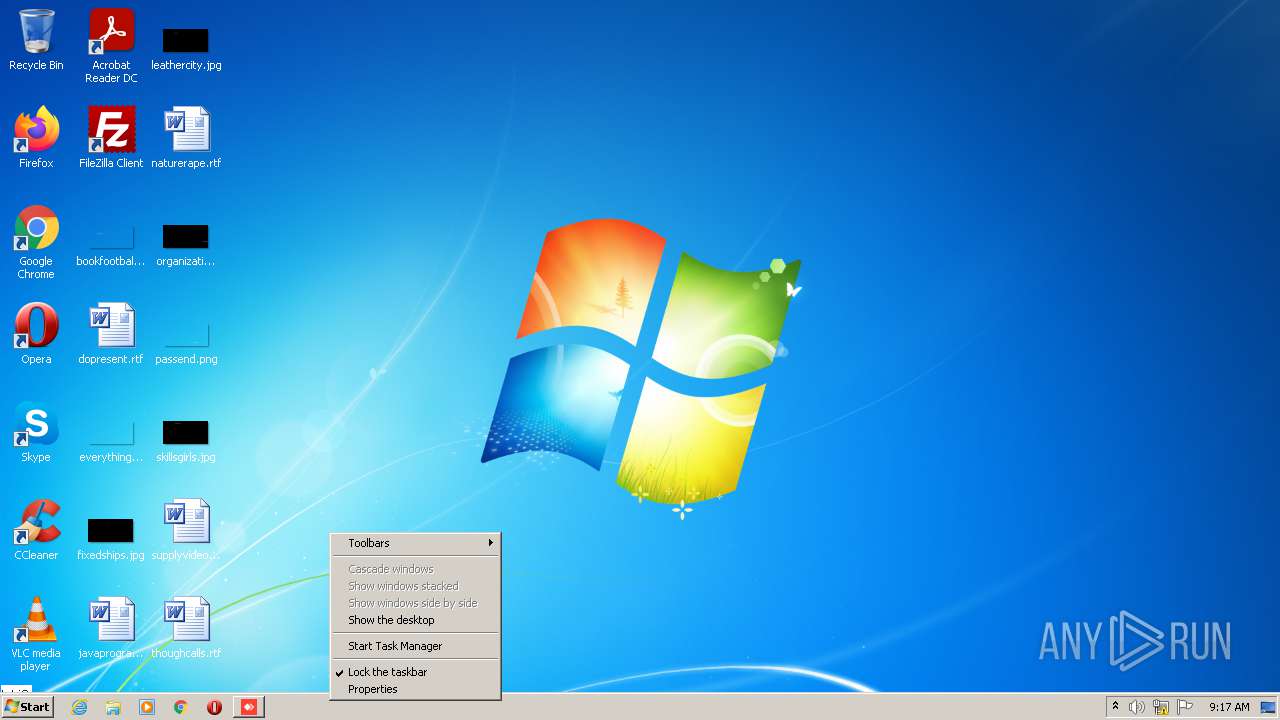This screenshot has height=720, width=1280.
Task: Expand the Toolbars submenu
Action: pos(415,543)
